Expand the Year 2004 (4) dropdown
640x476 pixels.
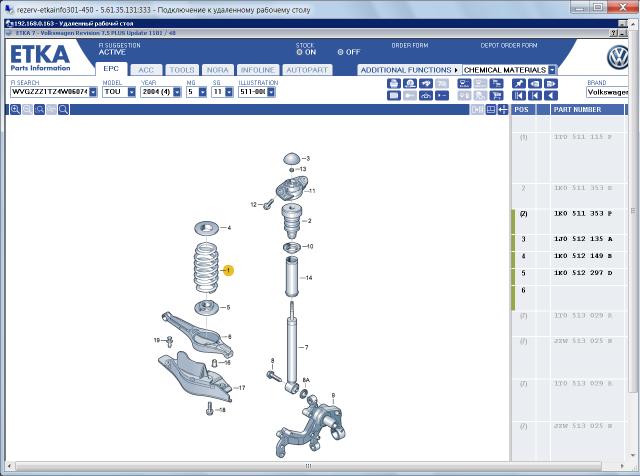(x=177, y=92)
